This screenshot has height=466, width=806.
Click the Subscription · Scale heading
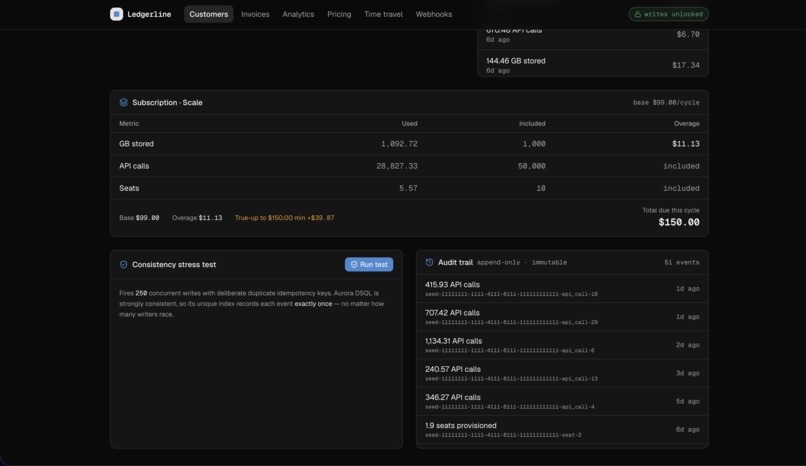[x=167, y=102]
